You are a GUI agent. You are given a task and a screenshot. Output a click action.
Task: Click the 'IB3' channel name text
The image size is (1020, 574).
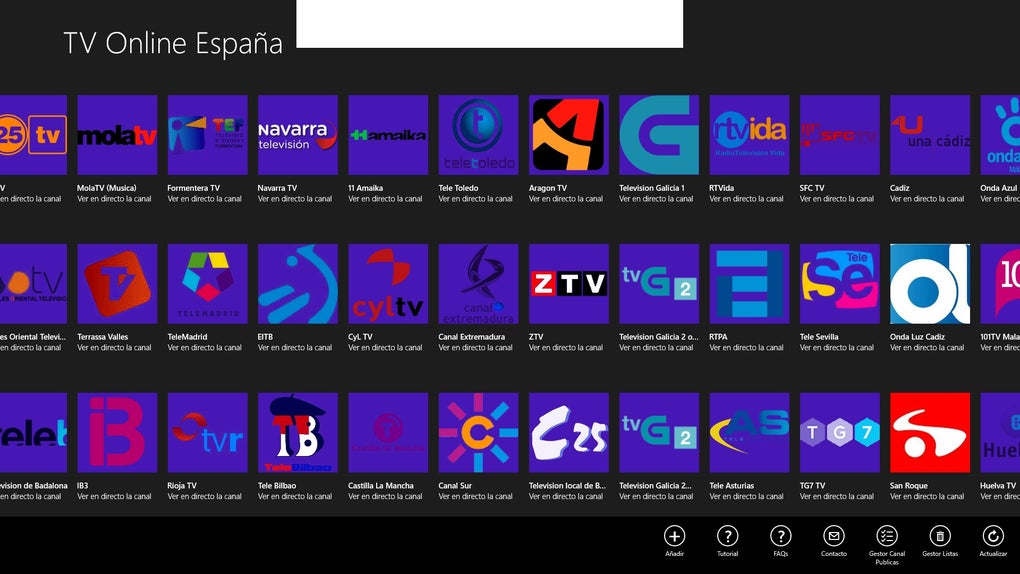click(83, 485)
